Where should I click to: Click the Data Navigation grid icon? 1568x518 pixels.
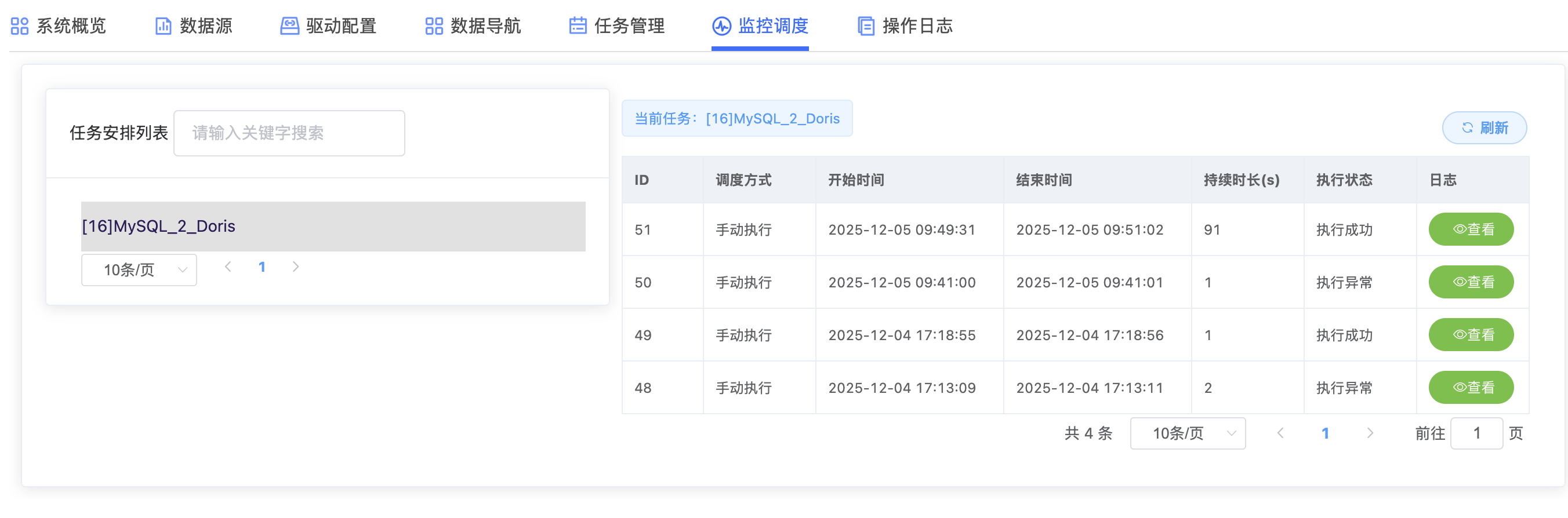(x=433, y=26)
